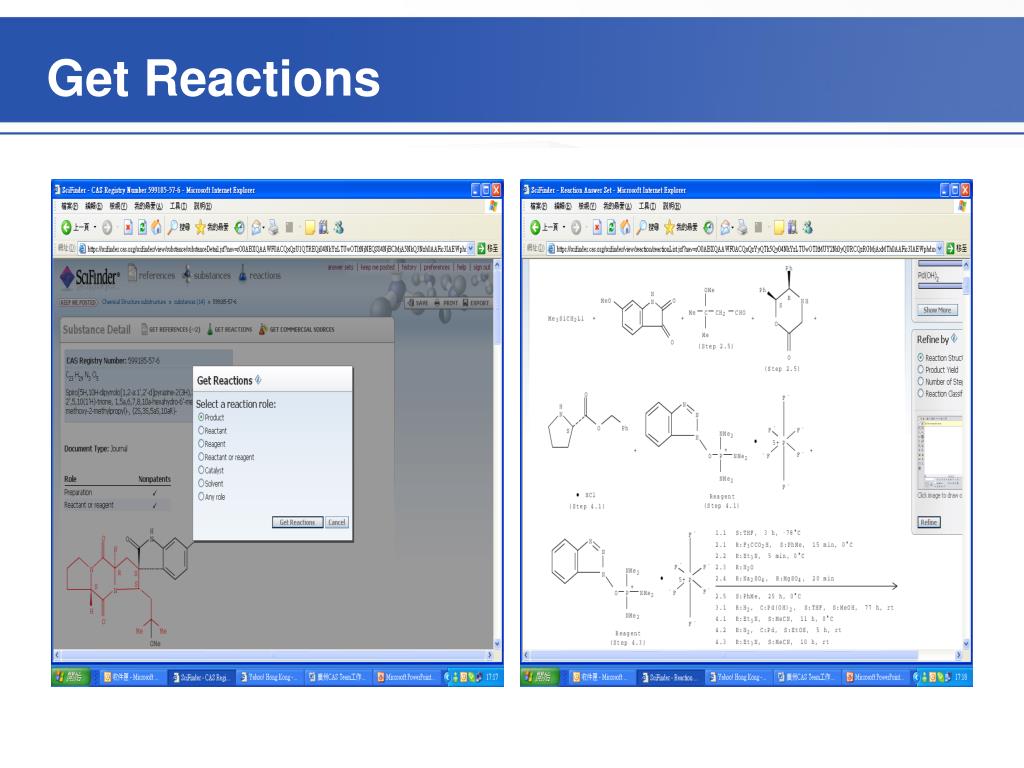Click Mail icon in CAS Registry window toolbar
Image resolution: width=1024 pixels, height=768 pixels.
click(x=257, y=227)
